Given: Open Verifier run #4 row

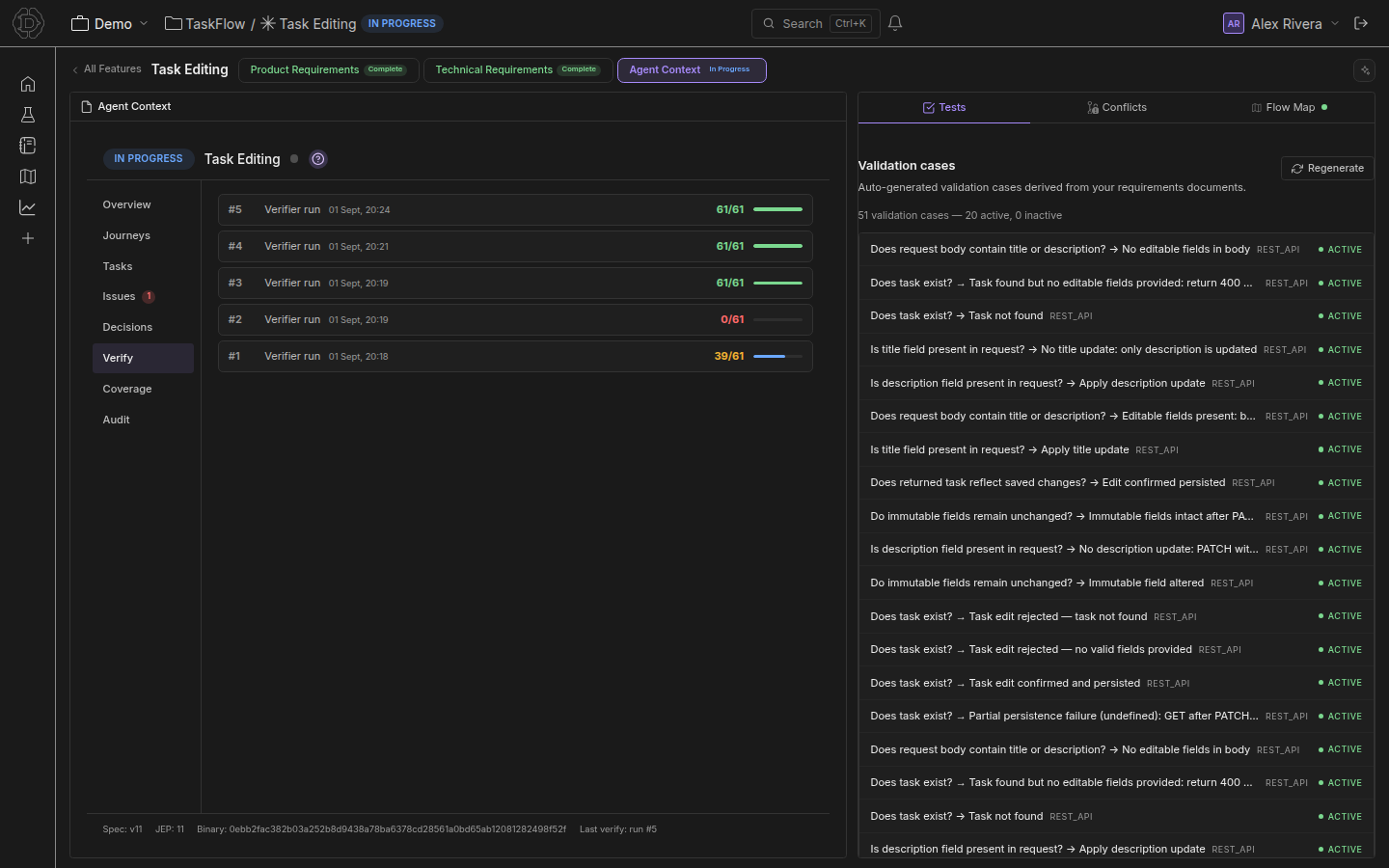Looking at the screenshot, I should coord(515,247).
